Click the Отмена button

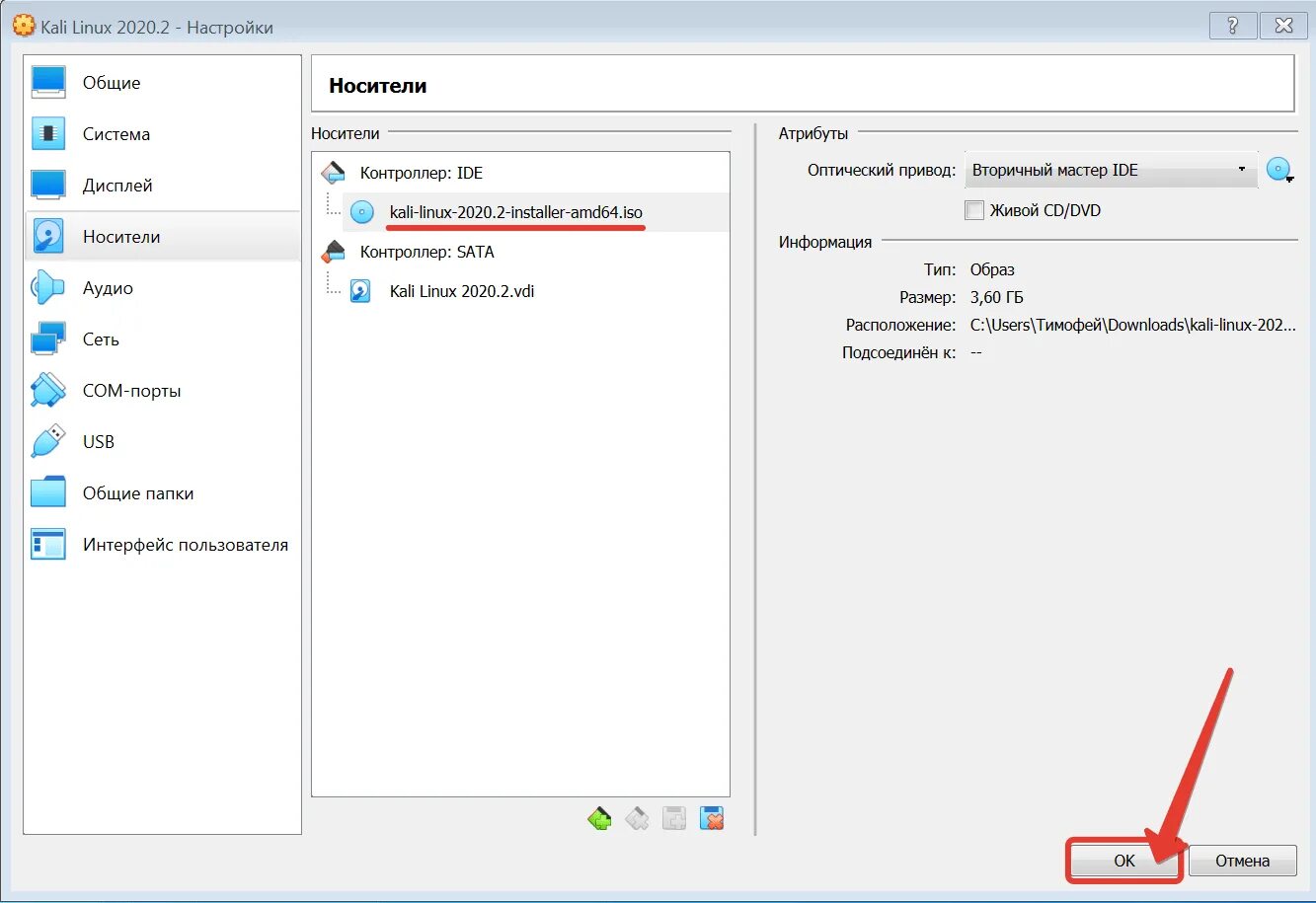pos(1242,861)
